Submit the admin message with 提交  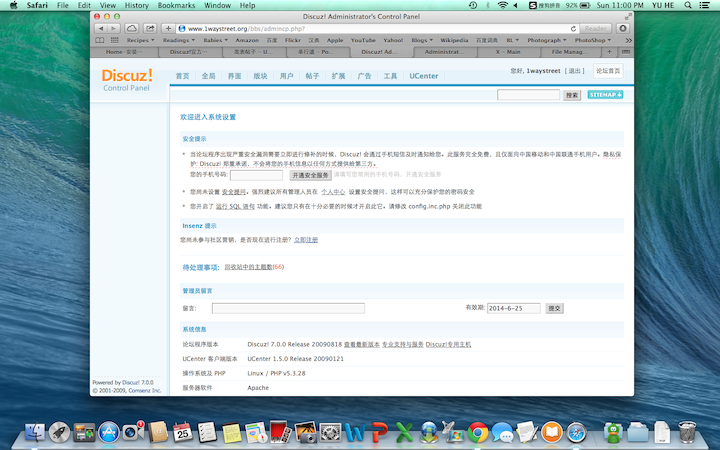[x=554, y=308]
